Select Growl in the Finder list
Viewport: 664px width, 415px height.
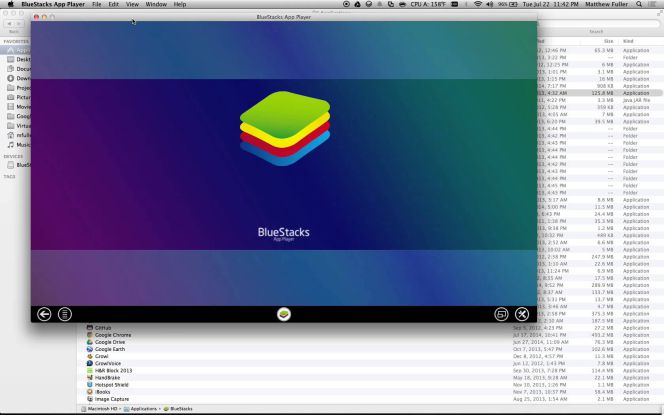[x=101, y=357]
